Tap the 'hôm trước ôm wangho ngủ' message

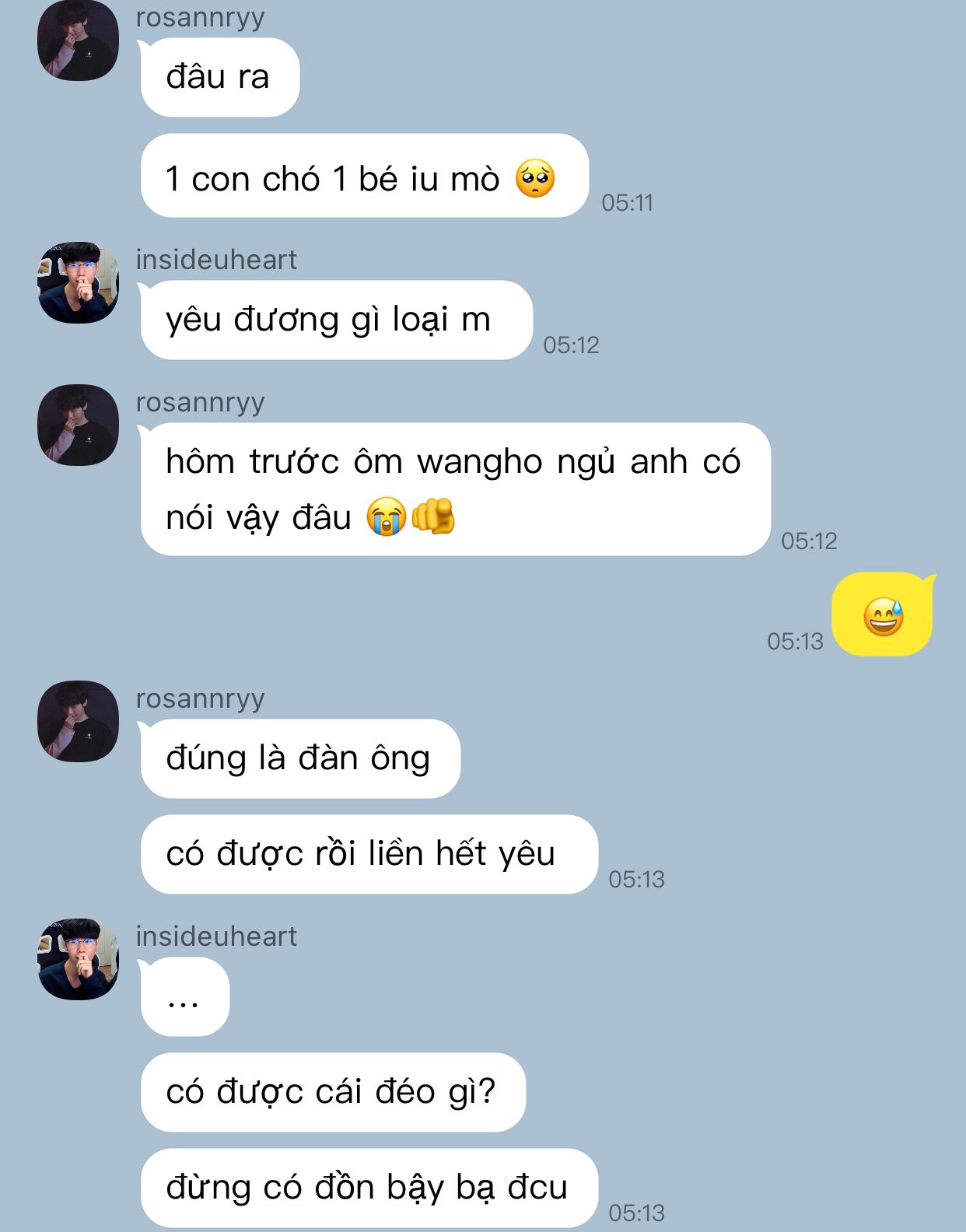coord(455,489)
